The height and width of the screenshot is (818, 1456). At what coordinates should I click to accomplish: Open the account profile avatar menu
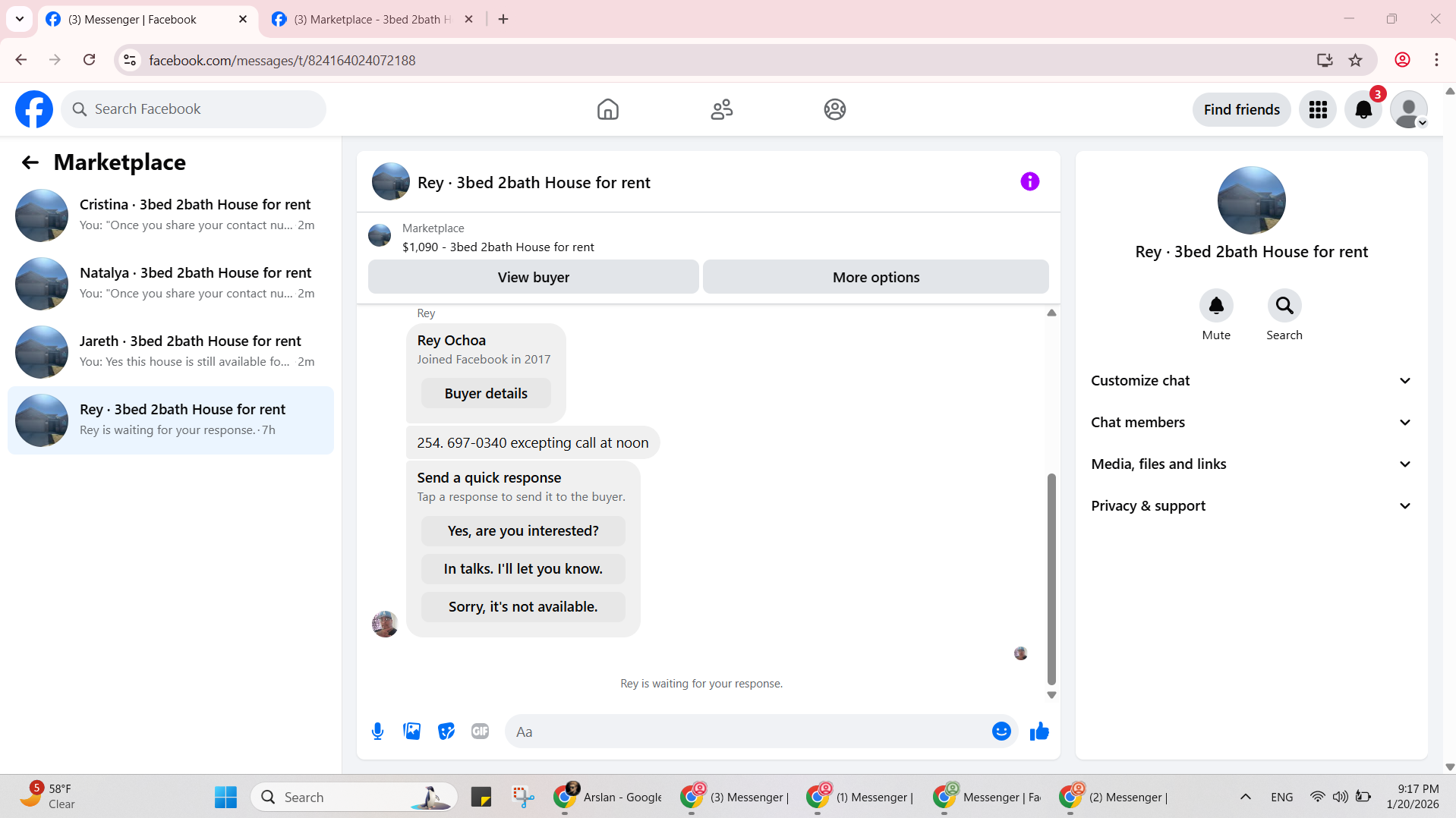[1409, 109]
